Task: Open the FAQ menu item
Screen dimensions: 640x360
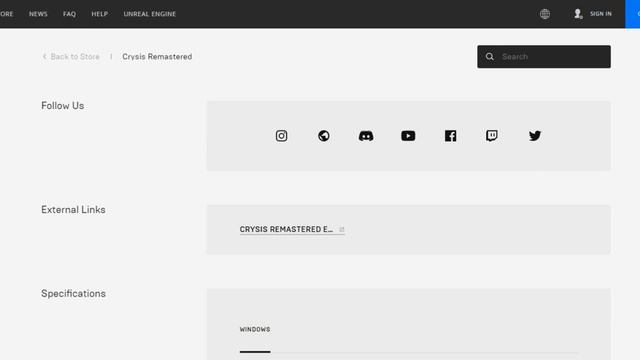Action: (x=69, y=14)
